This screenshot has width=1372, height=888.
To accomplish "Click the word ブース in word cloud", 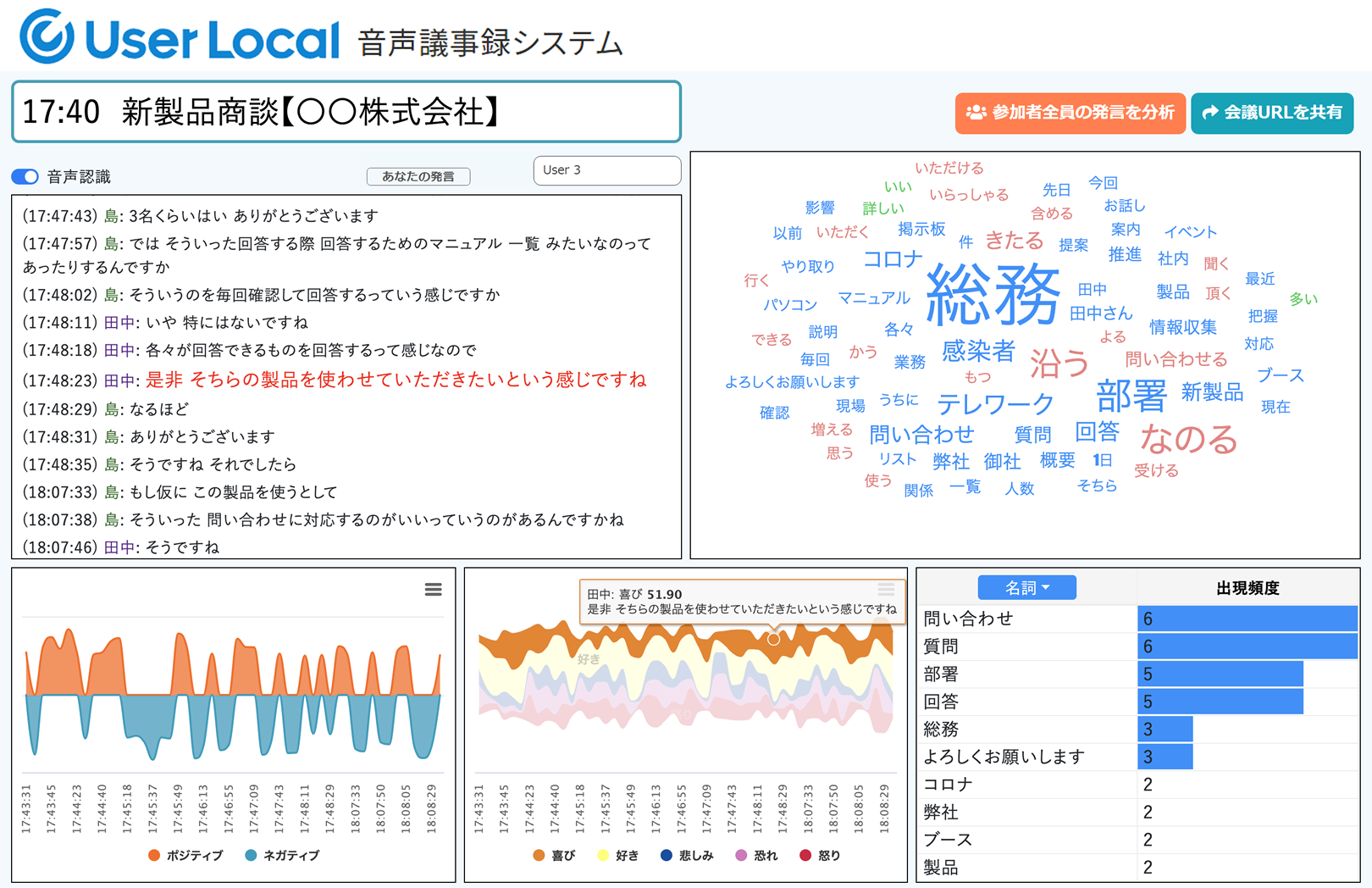I will coord(1280,375).
